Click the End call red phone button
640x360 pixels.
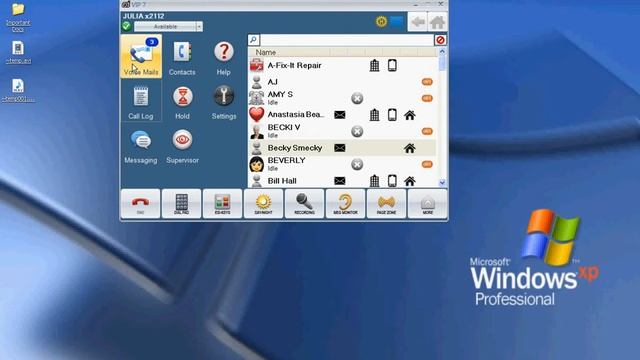click(140, 204)
